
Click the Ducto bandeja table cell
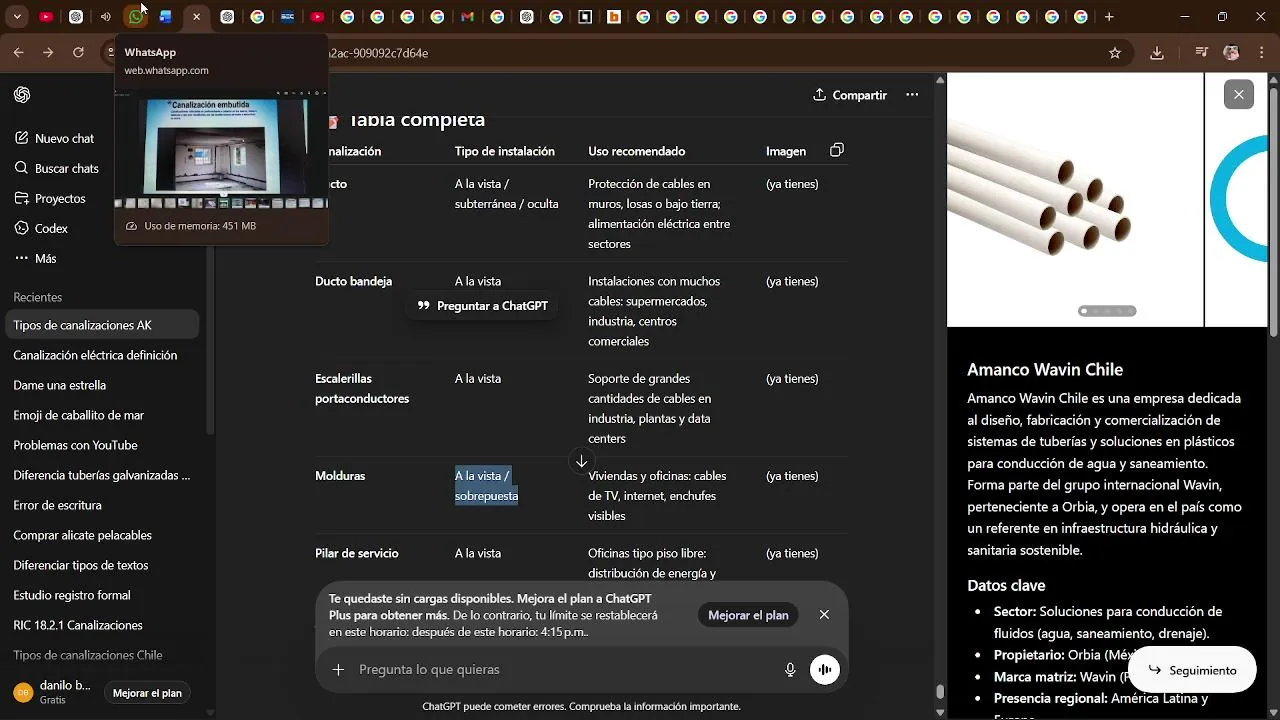point(353,282)
